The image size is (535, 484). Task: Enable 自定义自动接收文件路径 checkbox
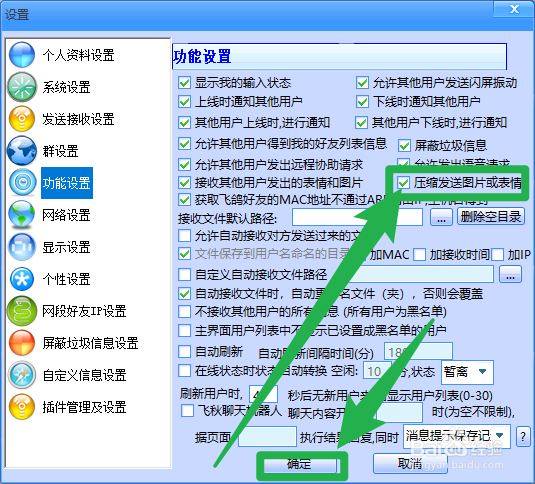click(184, 274)
